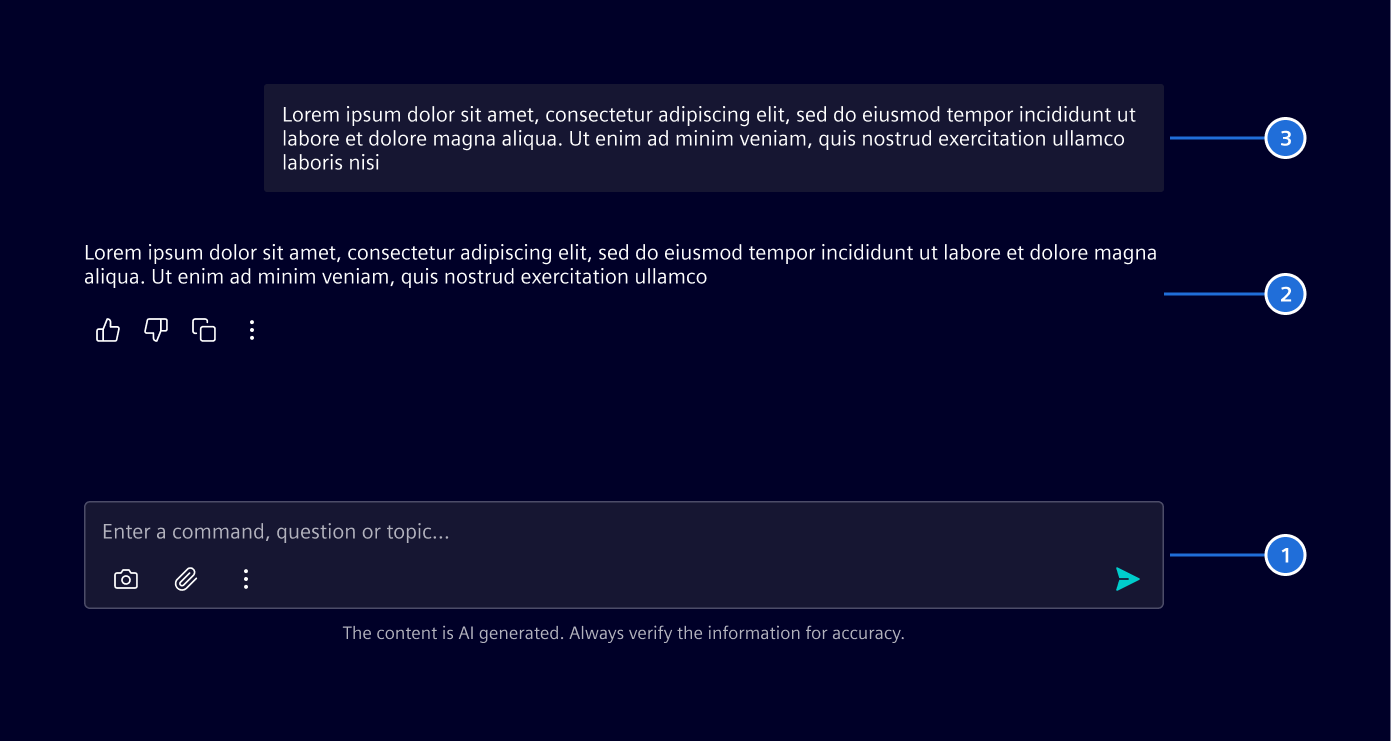Viewport: 1391px width, 741px height.
Task: Toggle thumbs down feedback on the response
Action: (x=155, y=330)
